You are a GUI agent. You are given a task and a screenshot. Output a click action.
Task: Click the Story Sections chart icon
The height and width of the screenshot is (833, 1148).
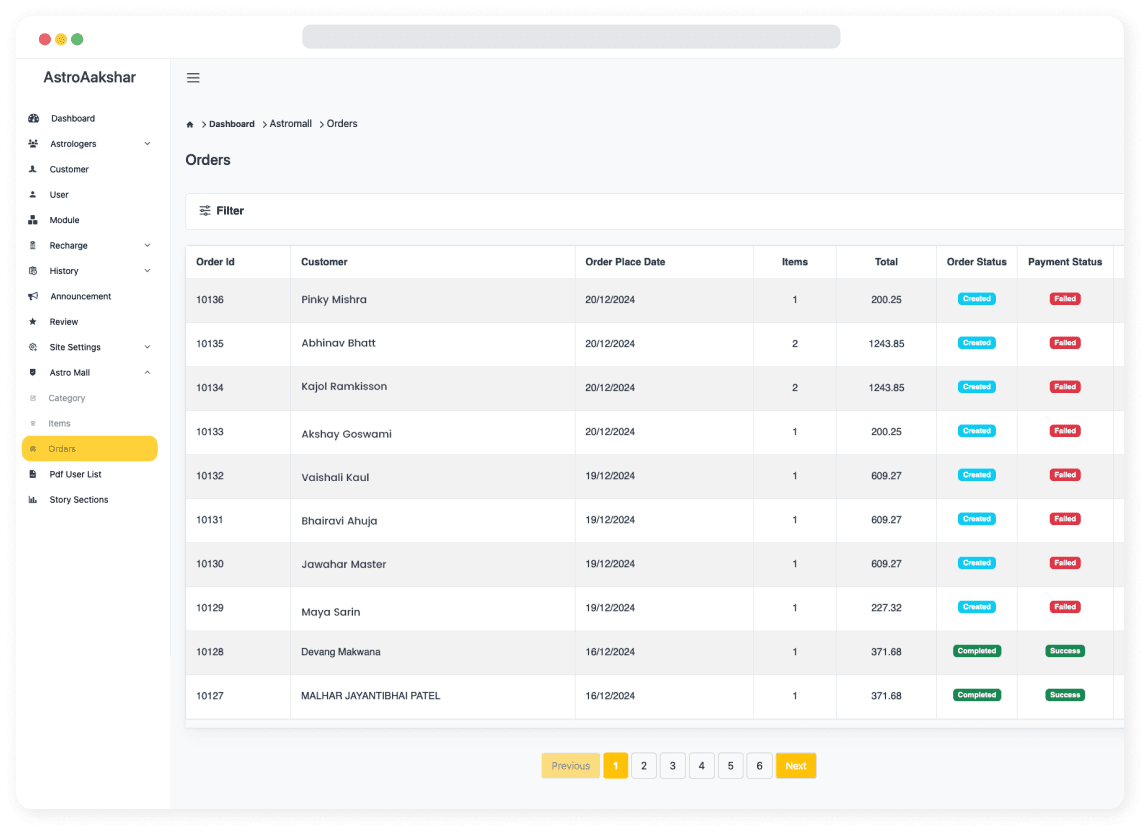34,499
